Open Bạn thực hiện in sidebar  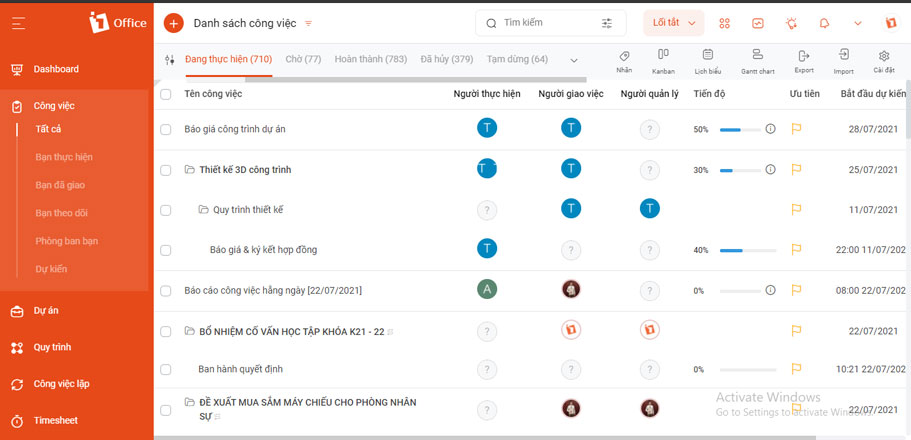pos(64,157)
